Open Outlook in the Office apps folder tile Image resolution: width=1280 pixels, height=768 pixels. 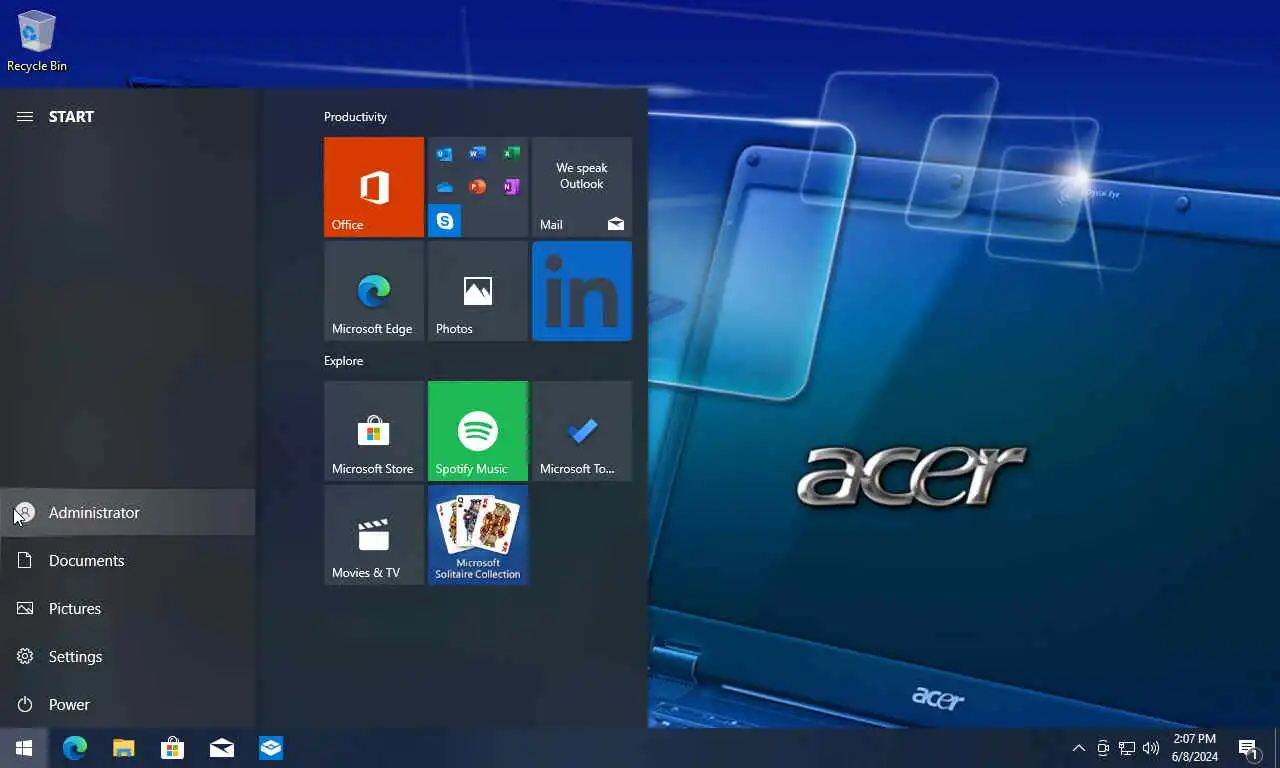445,154
